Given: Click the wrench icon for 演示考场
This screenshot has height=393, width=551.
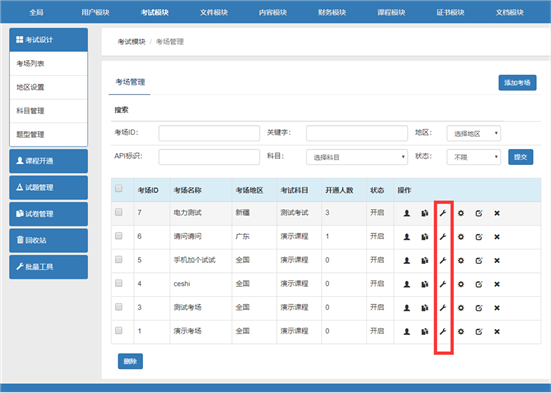Looking at the screenshot, I should tap(443, 331).
